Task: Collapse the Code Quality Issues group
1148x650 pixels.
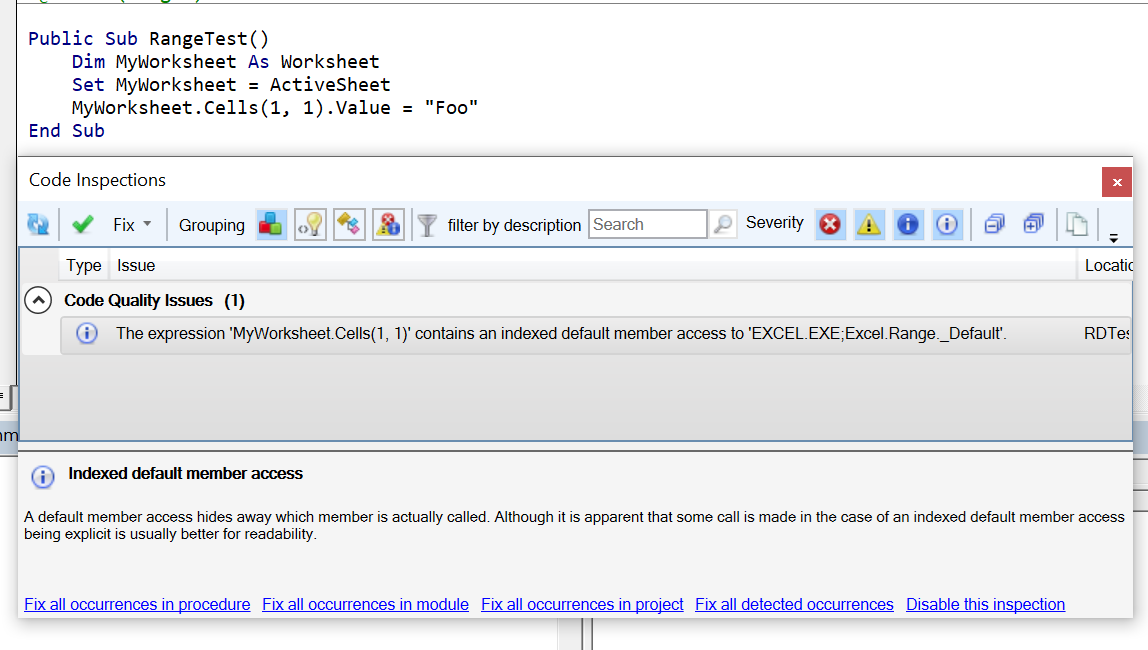Action: (x=38, y=300)
